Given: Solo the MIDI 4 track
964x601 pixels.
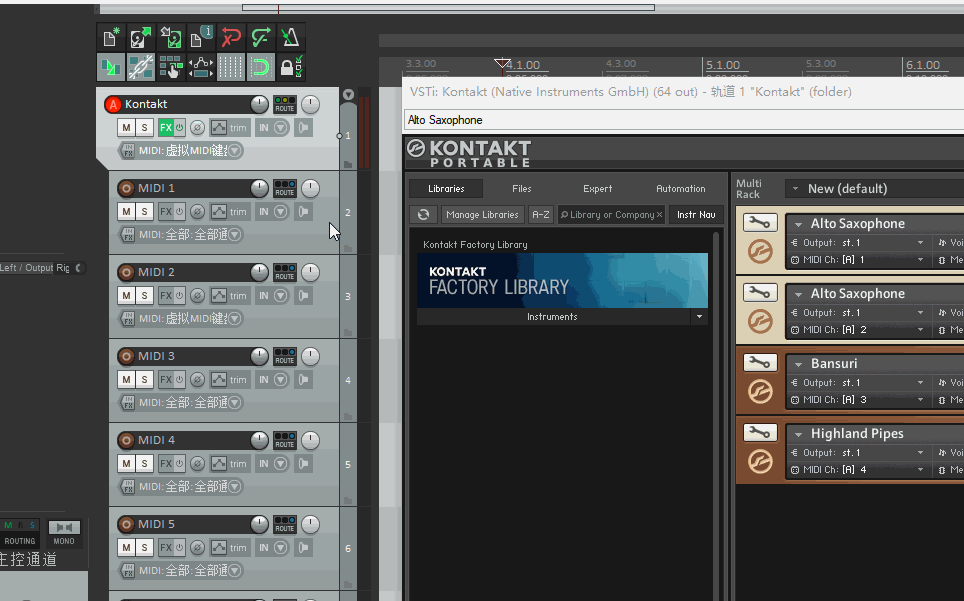Looking at the screenshot, I should 144,463.
